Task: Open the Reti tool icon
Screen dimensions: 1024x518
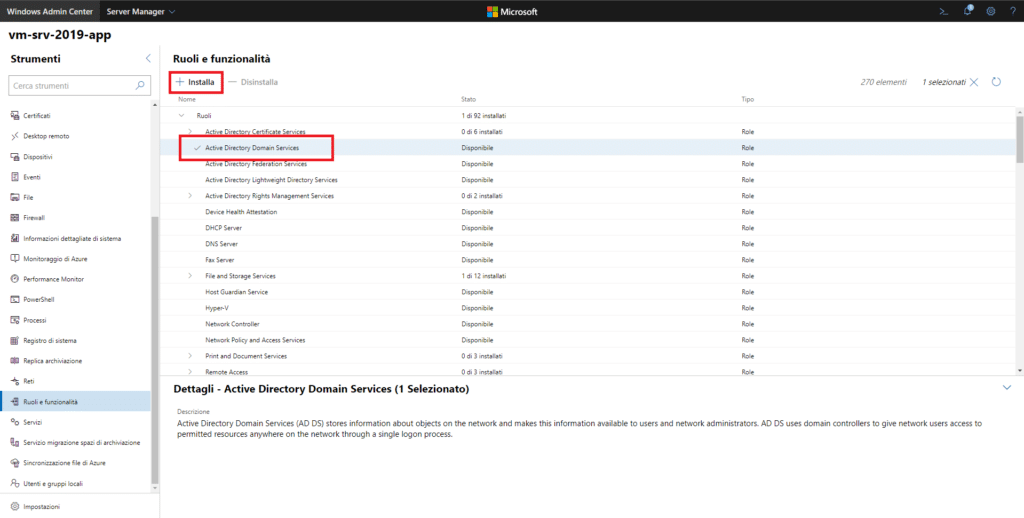Action: tap(15, 381)
